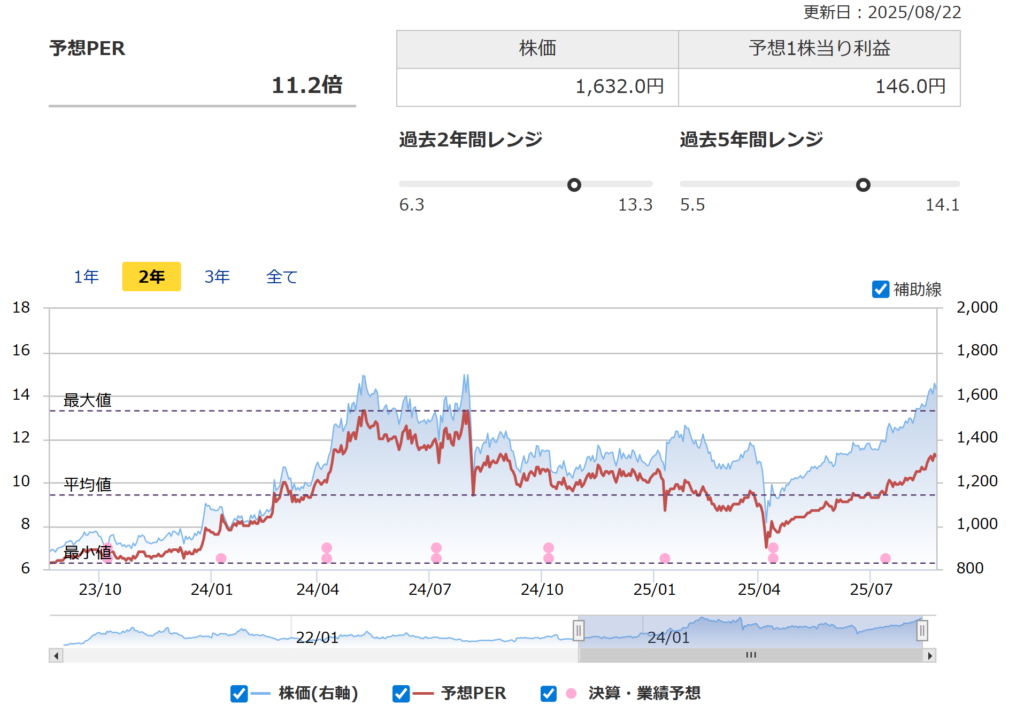Click the 24/07 axis date label
The width and height of the screenshot is (1024, 714).
point(430,590)
